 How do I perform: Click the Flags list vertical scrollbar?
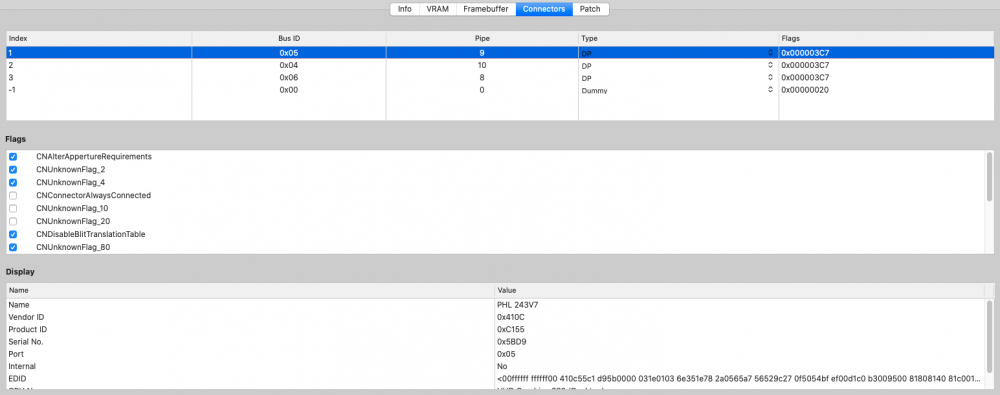click(989, 177)
